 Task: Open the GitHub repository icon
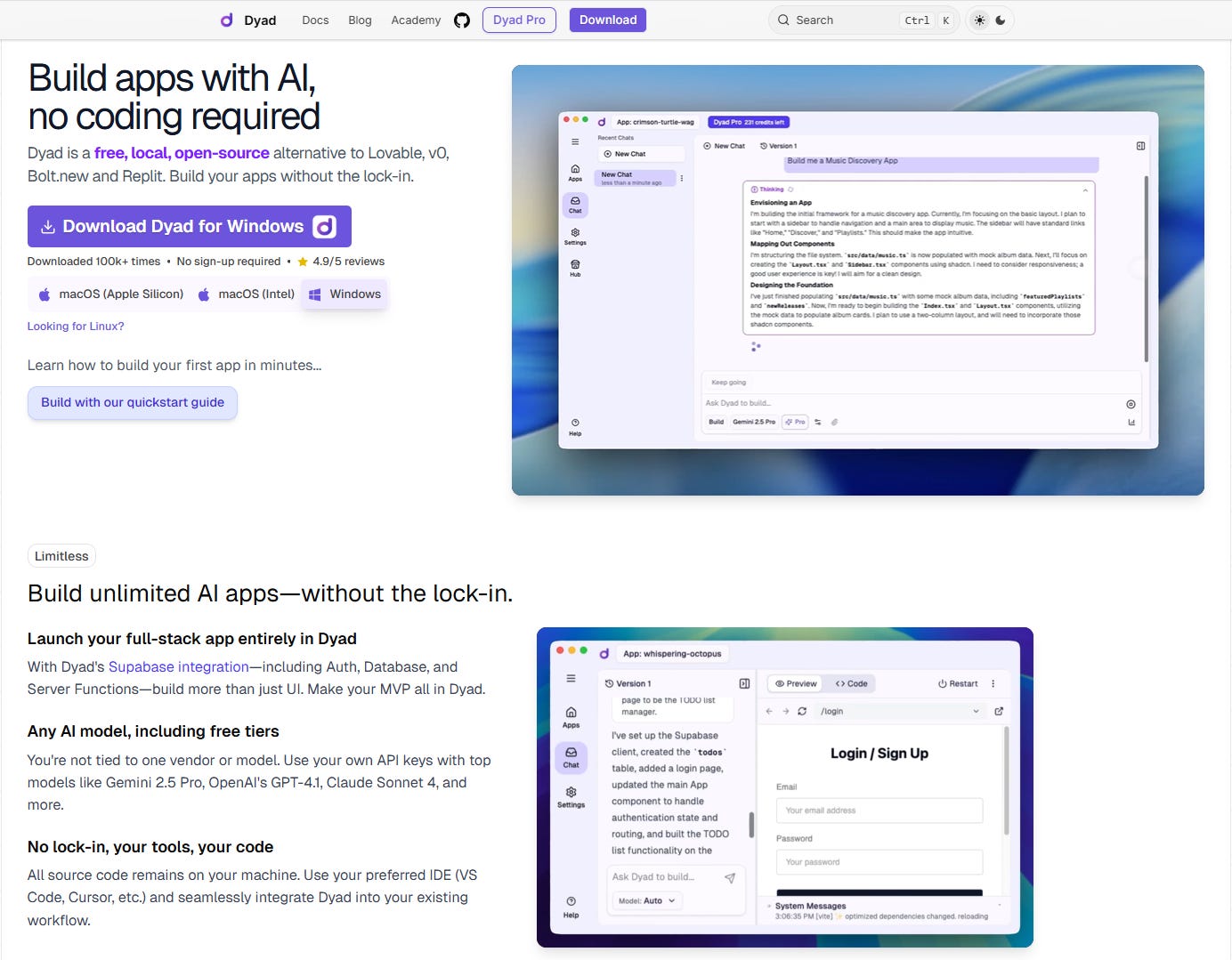coord(462,20)
